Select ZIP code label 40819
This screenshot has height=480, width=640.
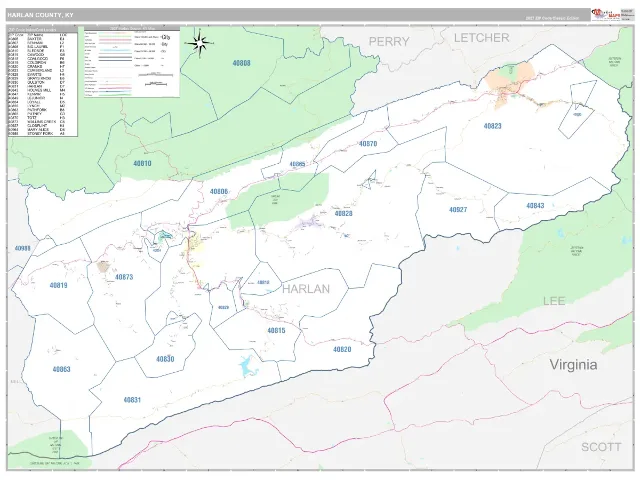tap(58, 285)
